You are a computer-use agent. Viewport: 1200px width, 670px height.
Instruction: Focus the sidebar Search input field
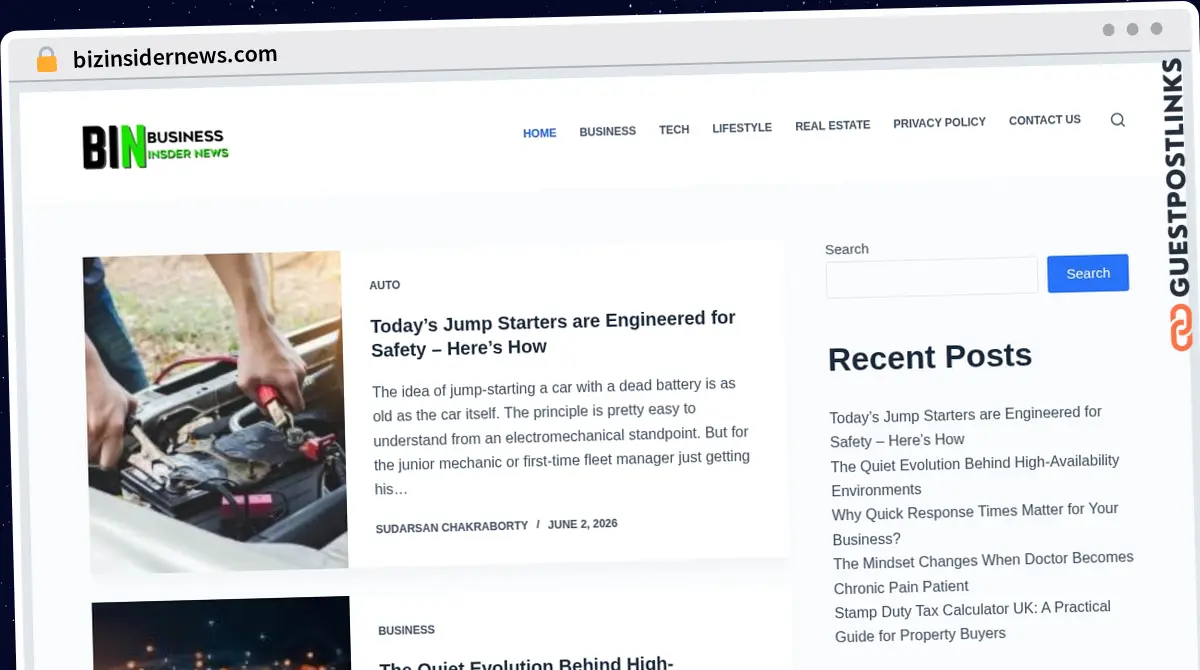tap(932, 277)
